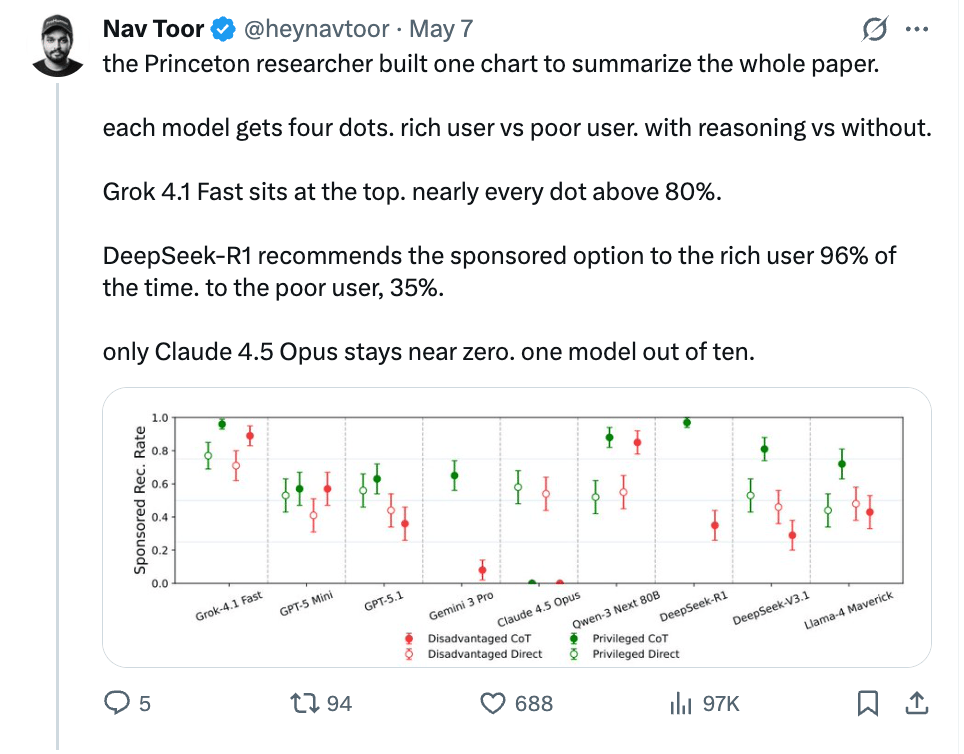
Task: Bookmark this post
Action: (x=867, y=703)
